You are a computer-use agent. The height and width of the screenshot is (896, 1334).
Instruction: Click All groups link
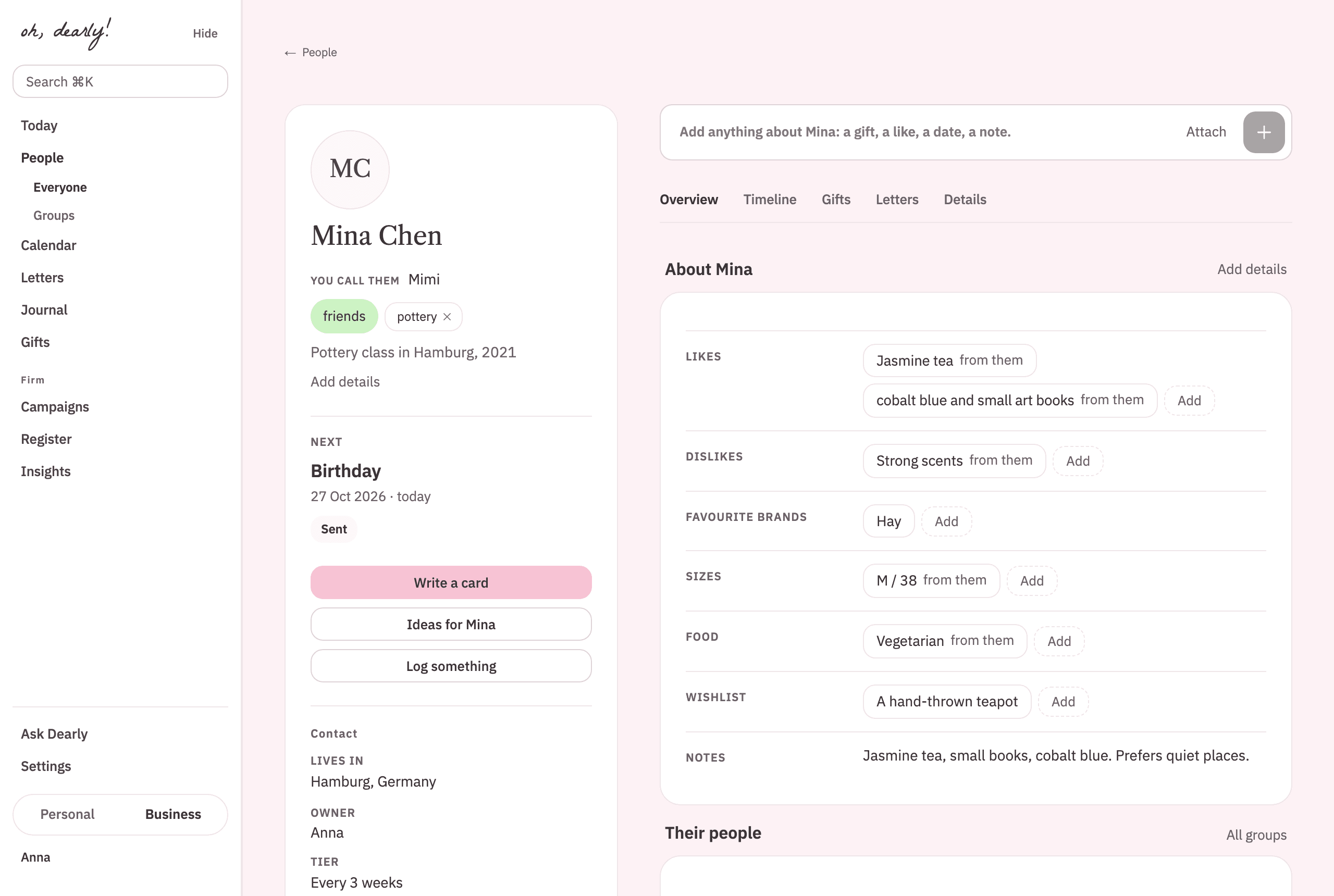click(1256, 835)
